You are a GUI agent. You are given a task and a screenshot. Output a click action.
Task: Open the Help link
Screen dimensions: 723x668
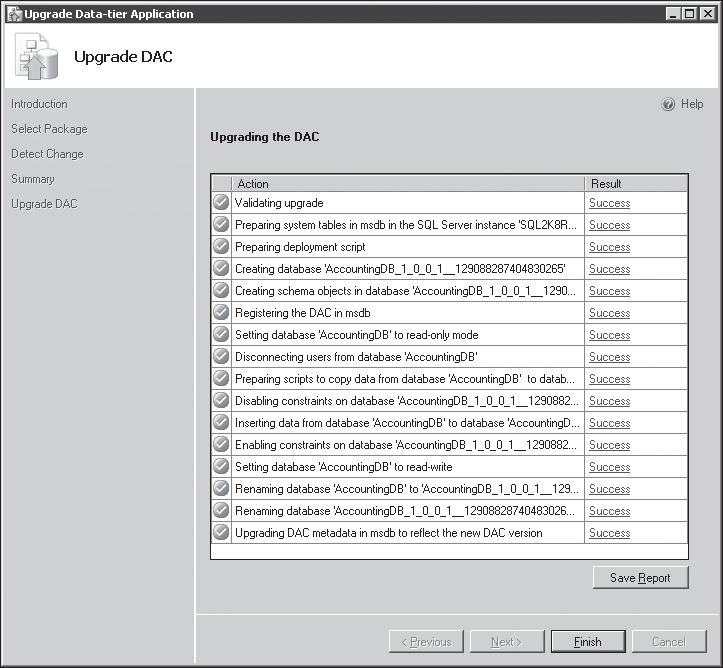pos(692,104)
